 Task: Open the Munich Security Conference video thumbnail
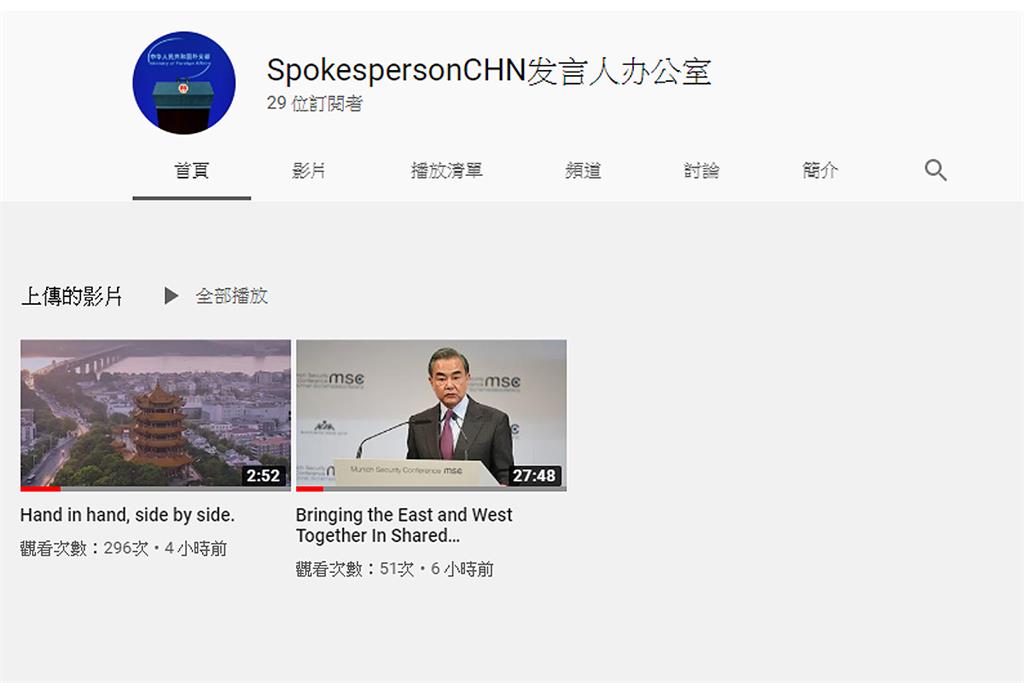(431, 415)
